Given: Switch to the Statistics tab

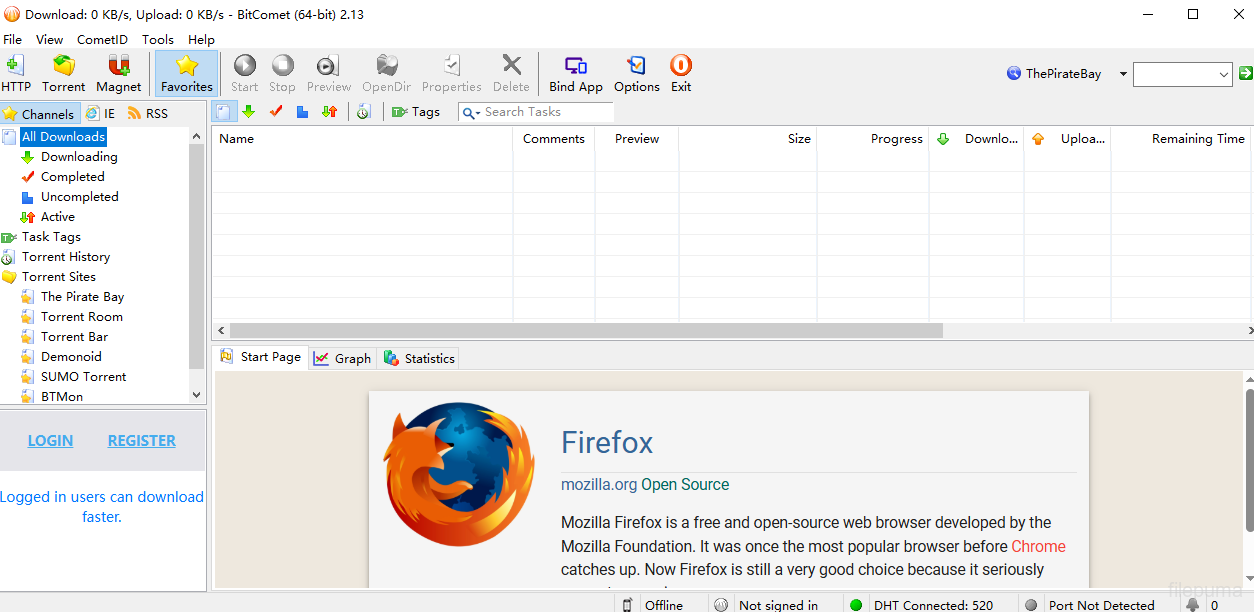Looking at the screenshot, I should (x=419, y=358).
